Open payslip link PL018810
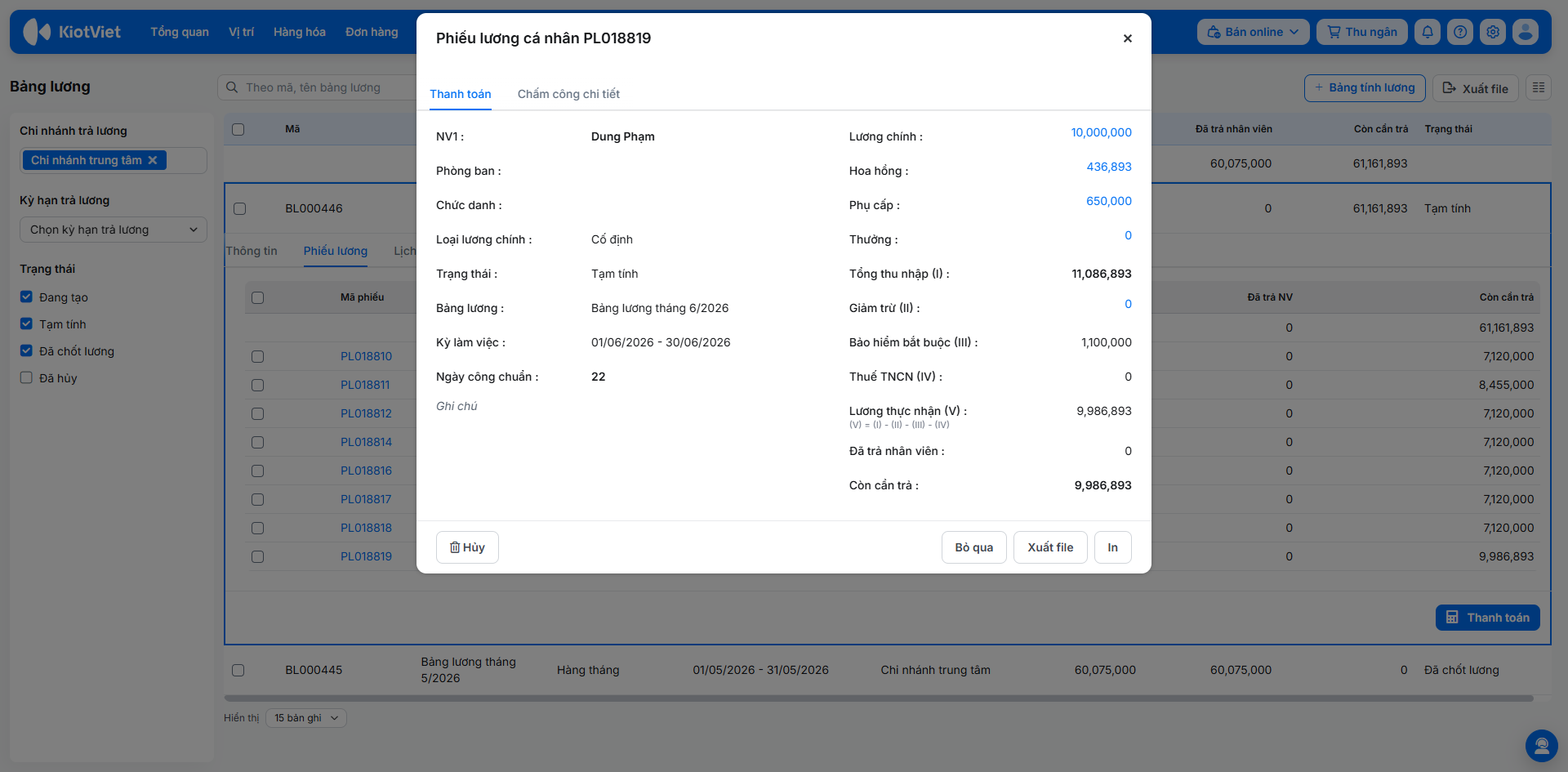Viewport: 1568px width, 772px height. (366, 356)
